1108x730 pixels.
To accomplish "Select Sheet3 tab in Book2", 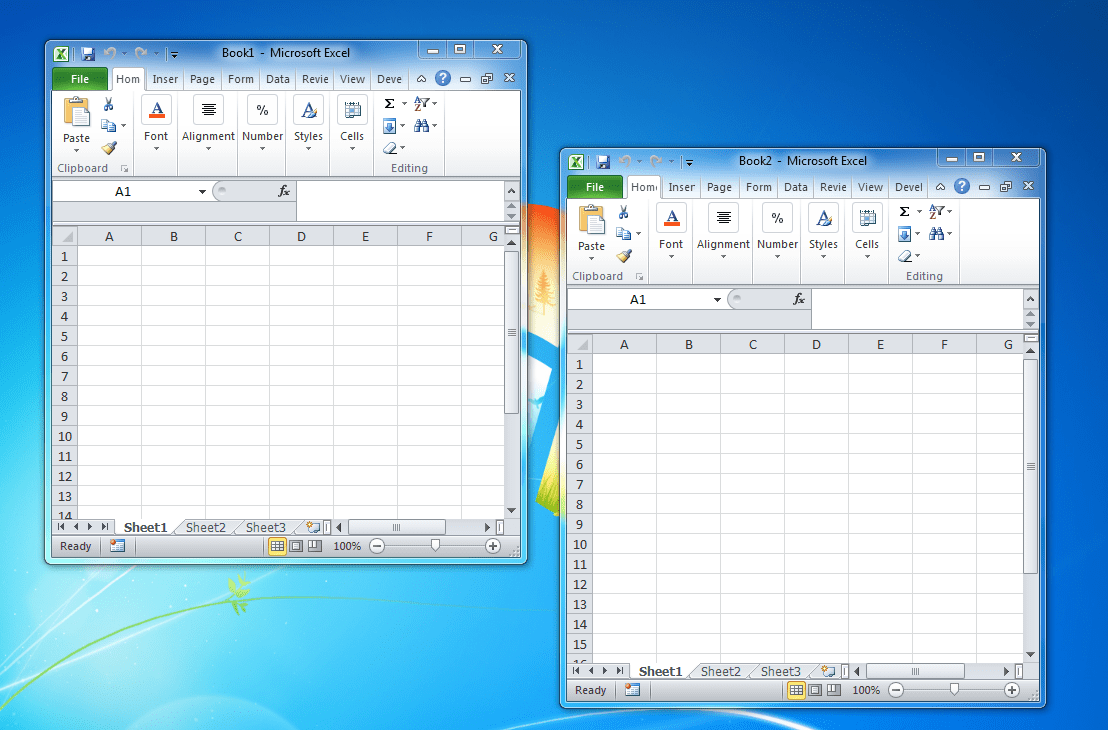I will (780, 672).
